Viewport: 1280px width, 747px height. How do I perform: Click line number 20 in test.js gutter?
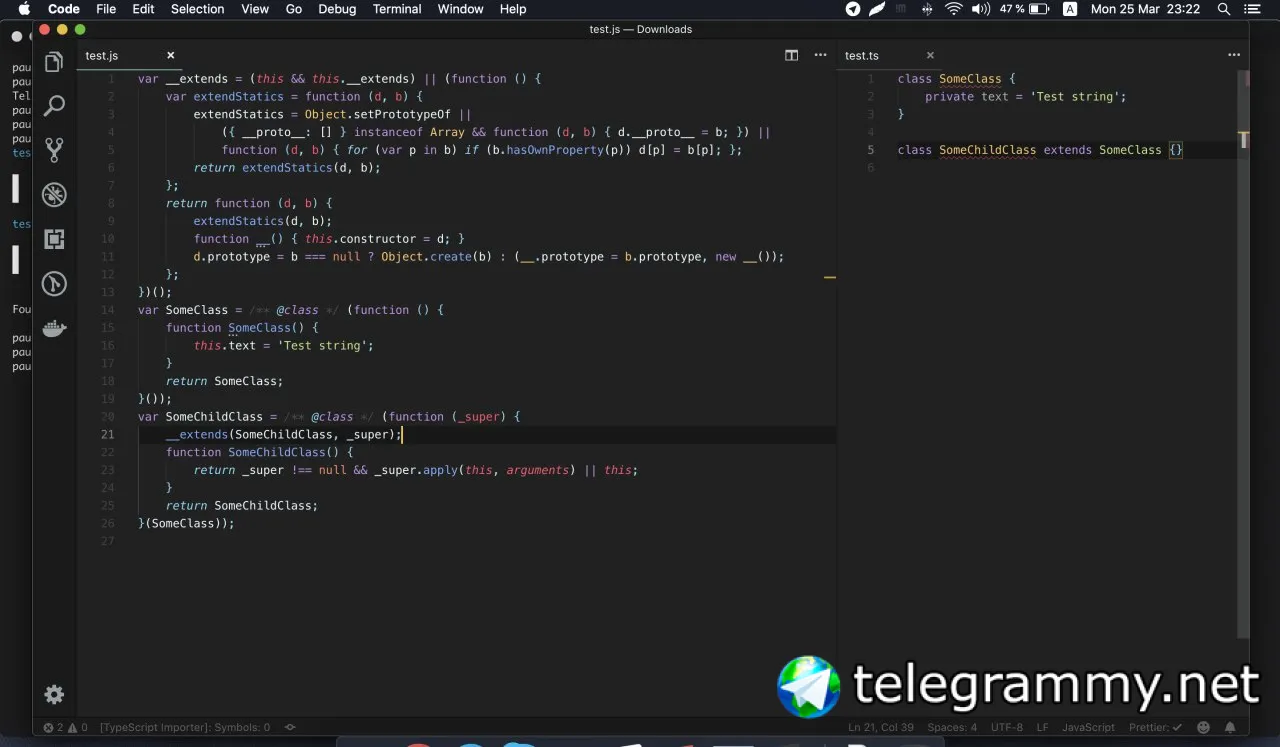pyautogui.click(x=108, y=417)
